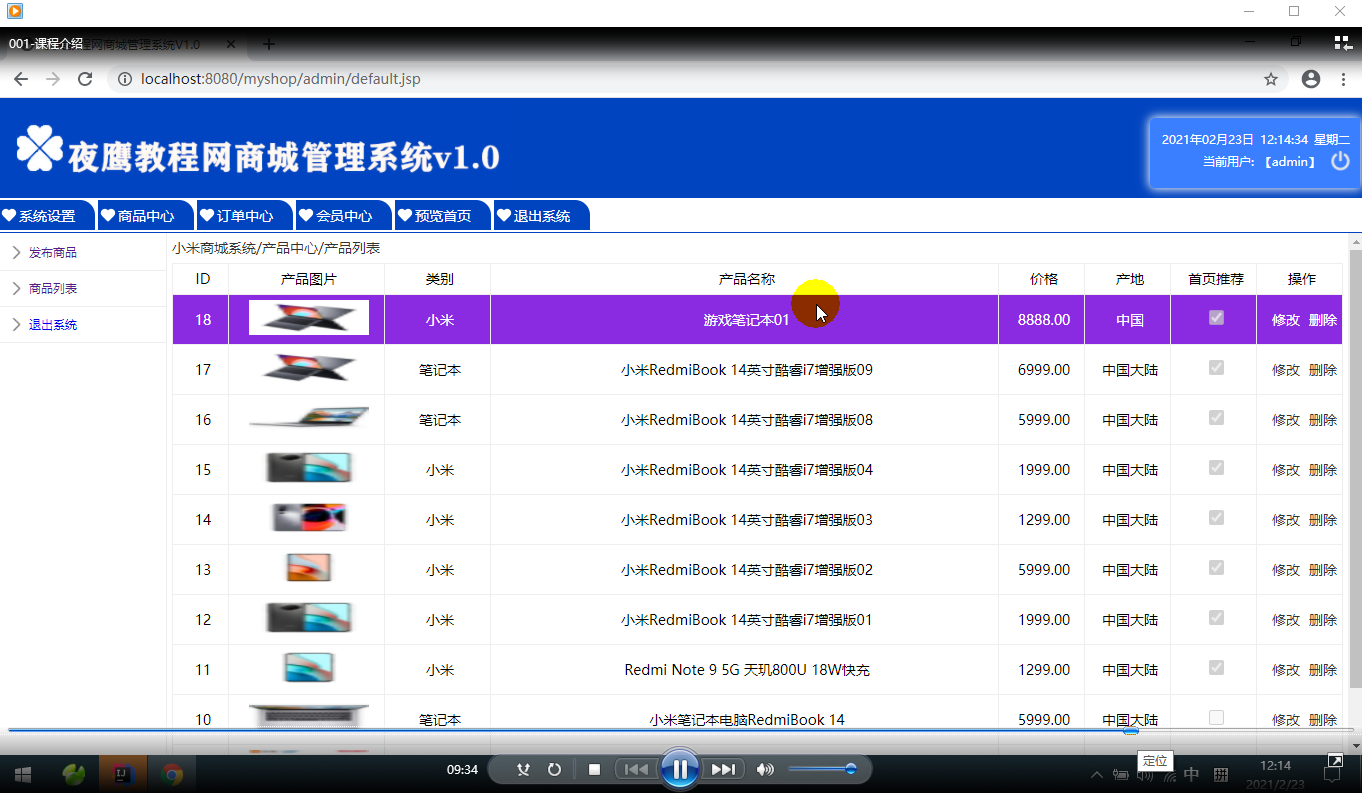The image size is (1362, 793).
Task: Toggle homepage recommend checkbox for ID 16
Action: click(x=1216, y=418)
